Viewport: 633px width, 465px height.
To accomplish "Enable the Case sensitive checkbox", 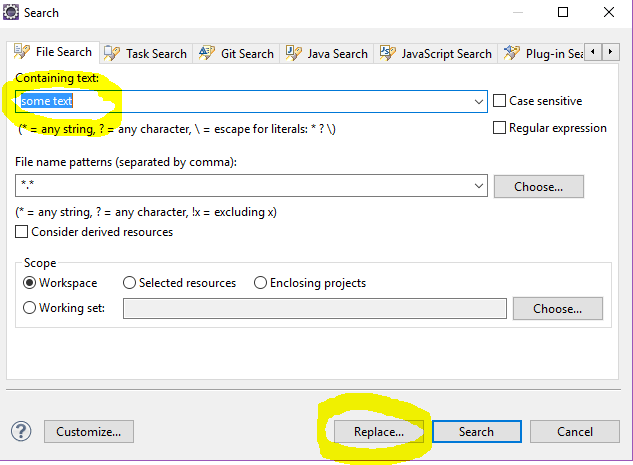I will click(499, 101).
